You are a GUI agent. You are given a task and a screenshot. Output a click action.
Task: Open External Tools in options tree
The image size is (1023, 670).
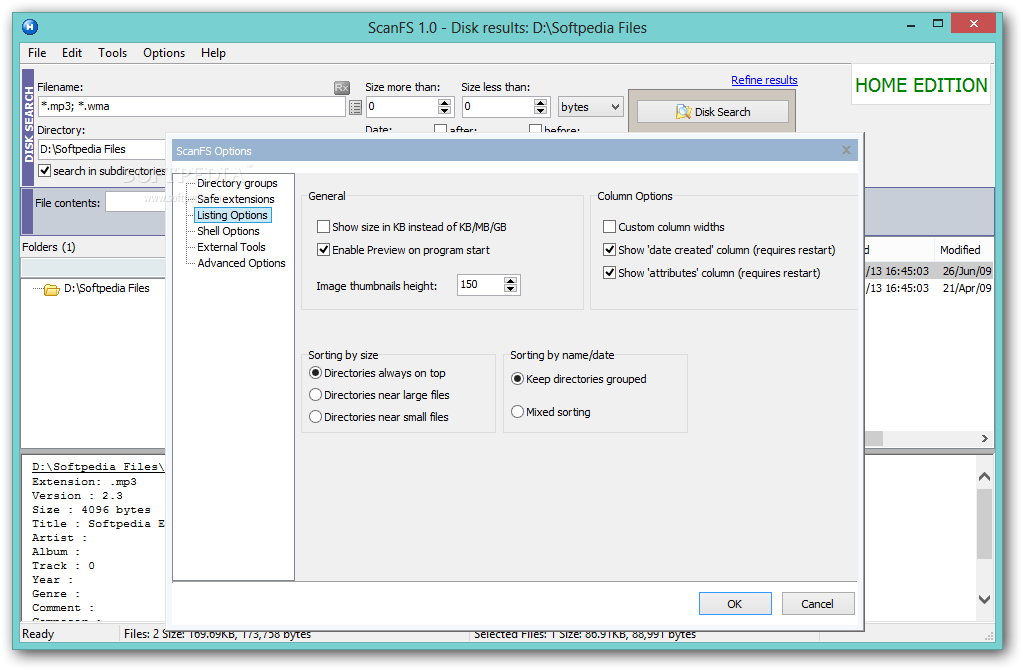[231, 247]
